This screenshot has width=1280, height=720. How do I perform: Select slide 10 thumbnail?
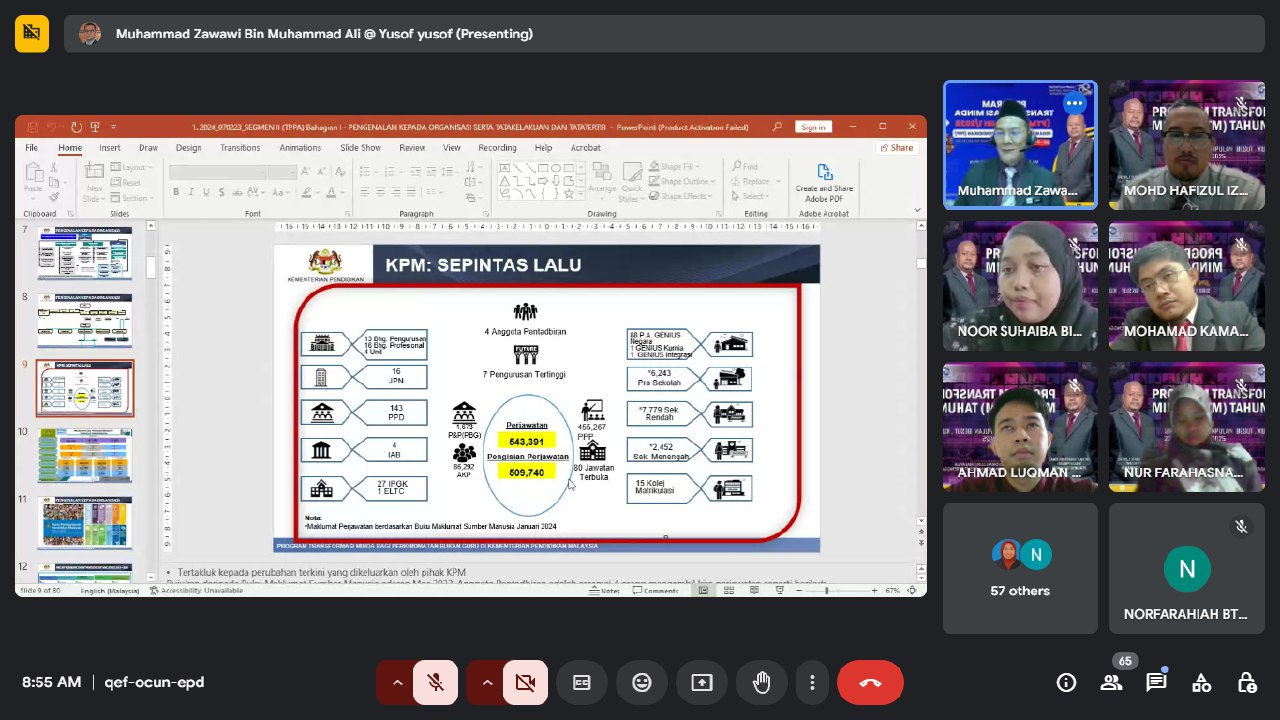[84, 455]
